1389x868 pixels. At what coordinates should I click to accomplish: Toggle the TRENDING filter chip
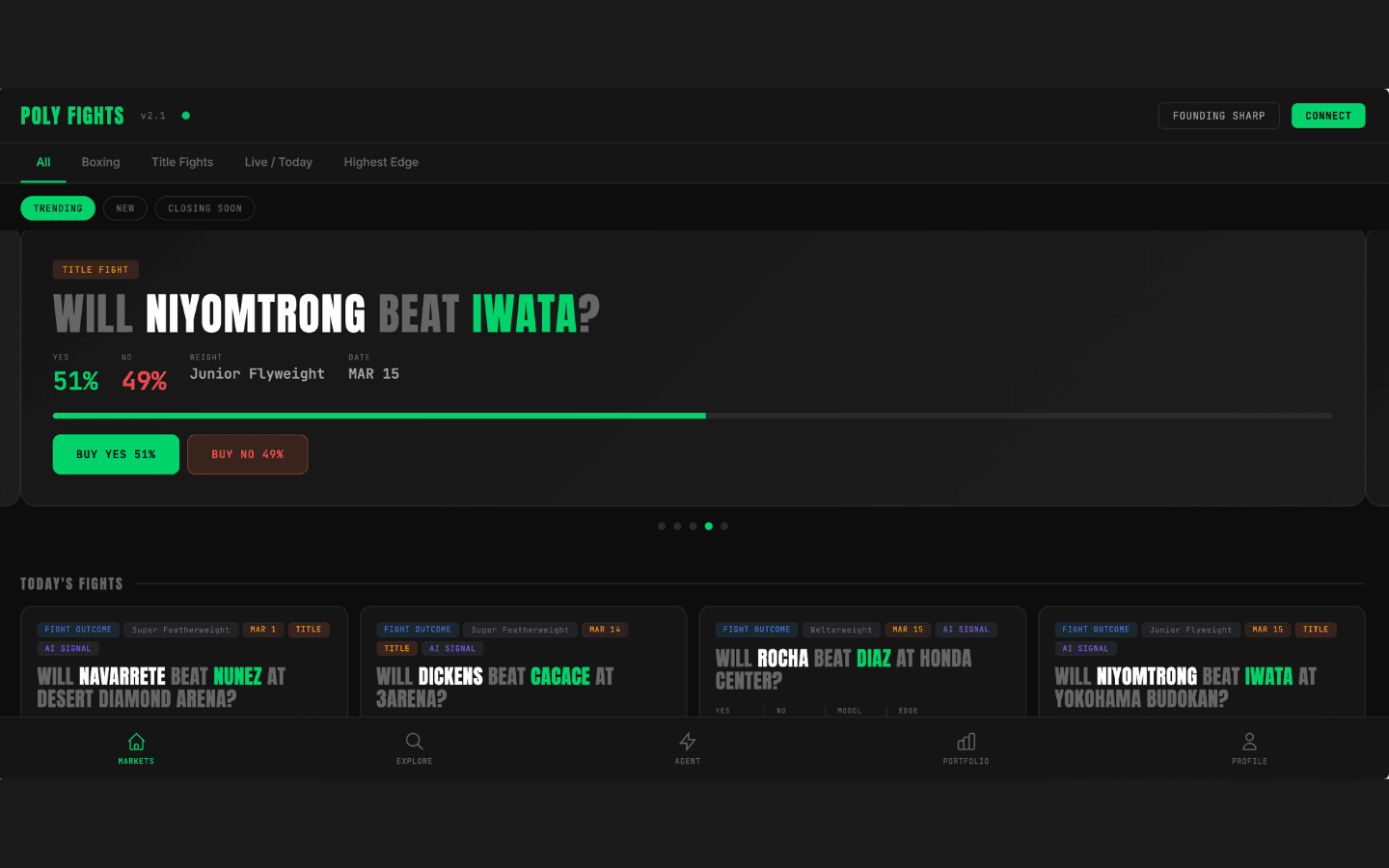point(57,207)
